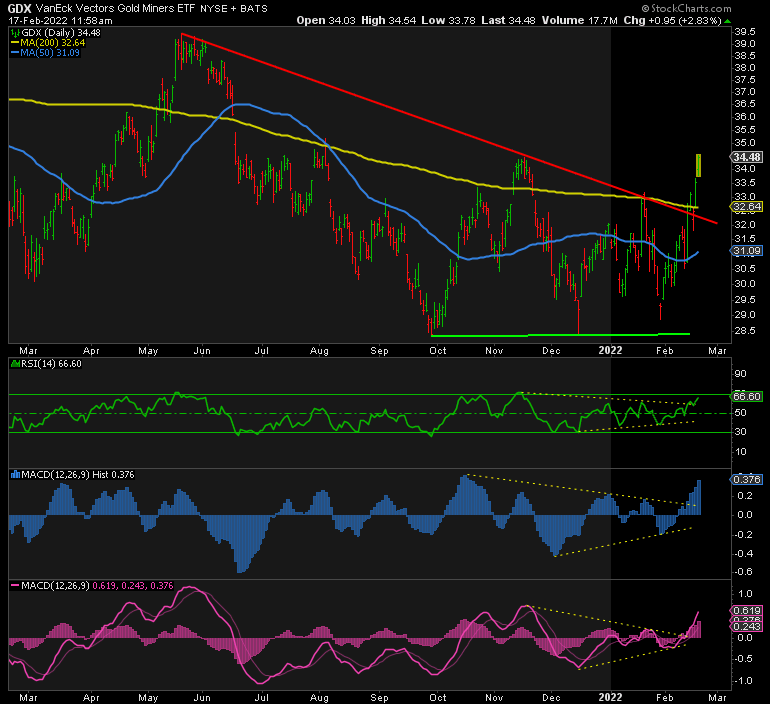
Task: Click the 10 label on RSI axis
Action: (741, 452)
